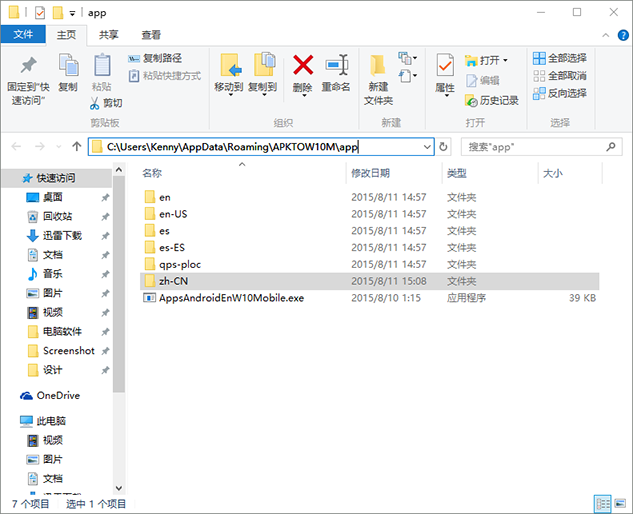633x514 pixels.
Task: Select Quick access in the navigation pane
Action: tap(56, 178)
